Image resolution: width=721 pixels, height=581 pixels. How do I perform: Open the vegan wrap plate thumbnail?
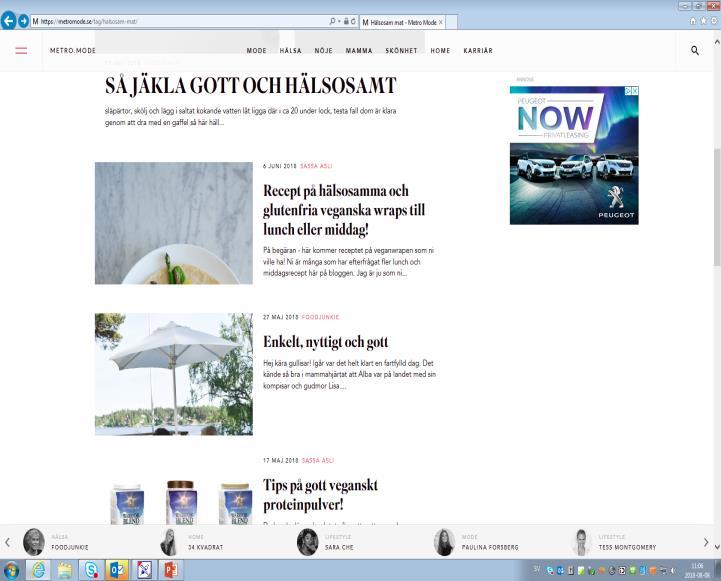[174, 223]
